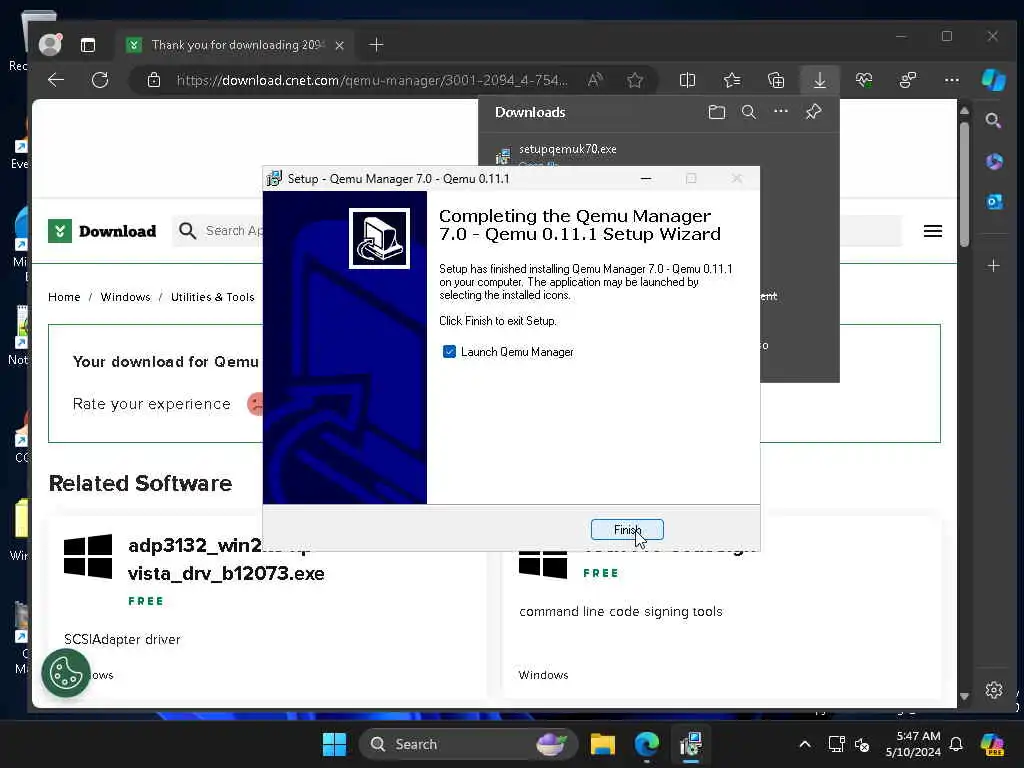
Task: Add a sidebar app with plus icon
Action: pos(993,266)
